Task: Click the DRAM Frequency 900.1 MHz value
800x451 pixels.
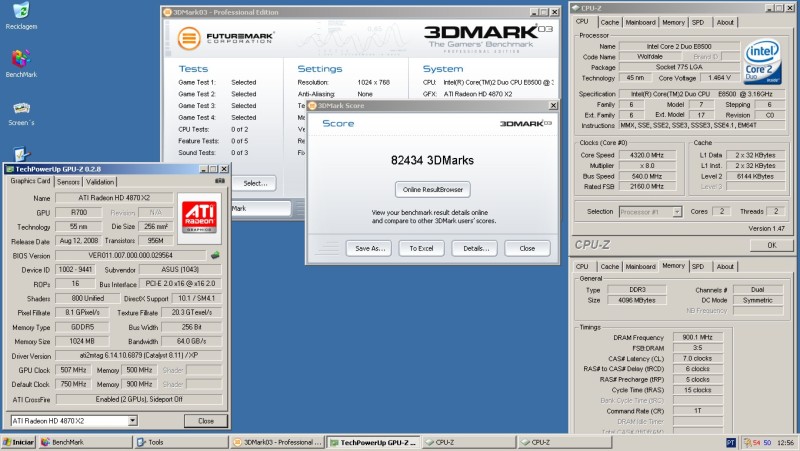Action: [697, 337]
